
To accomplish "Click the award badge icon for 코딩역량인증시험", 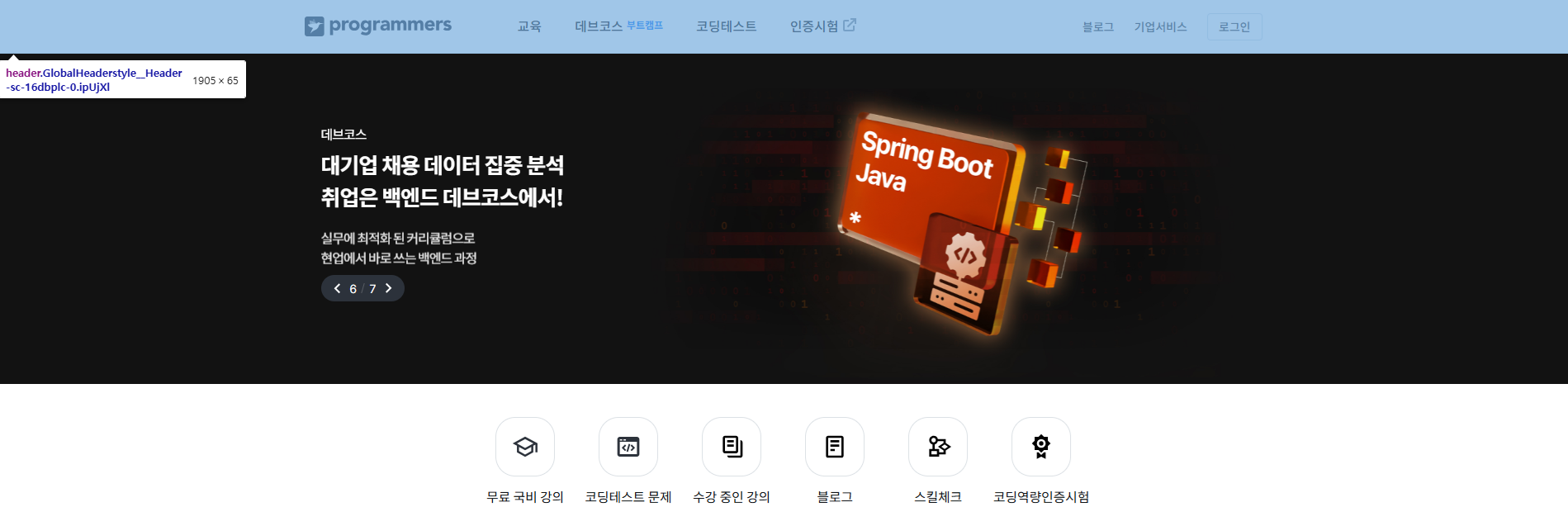I will click(1041, 447).
